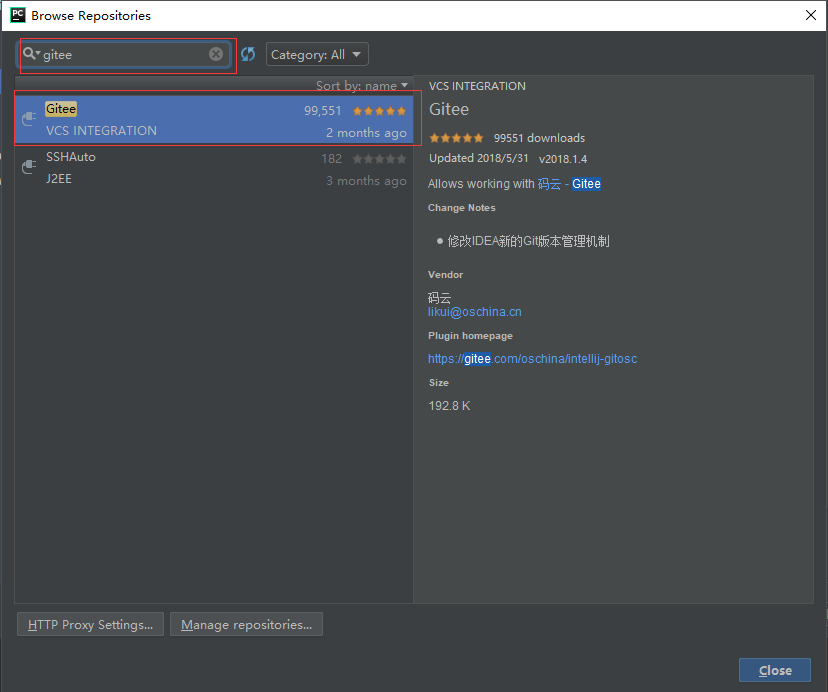Clear the gitee search text
This screenshot has height=692, width=828.
(215, 54)
